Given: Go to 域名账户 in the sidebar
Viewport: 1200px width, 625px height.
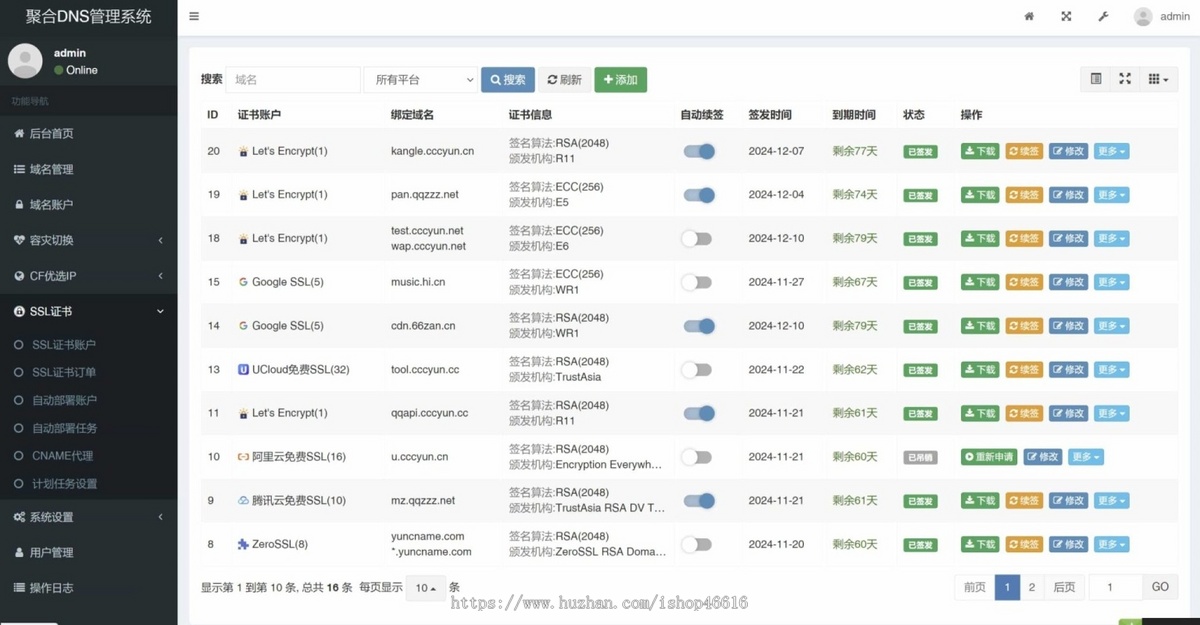Looking at the screenshot, I should click(88, 204).
